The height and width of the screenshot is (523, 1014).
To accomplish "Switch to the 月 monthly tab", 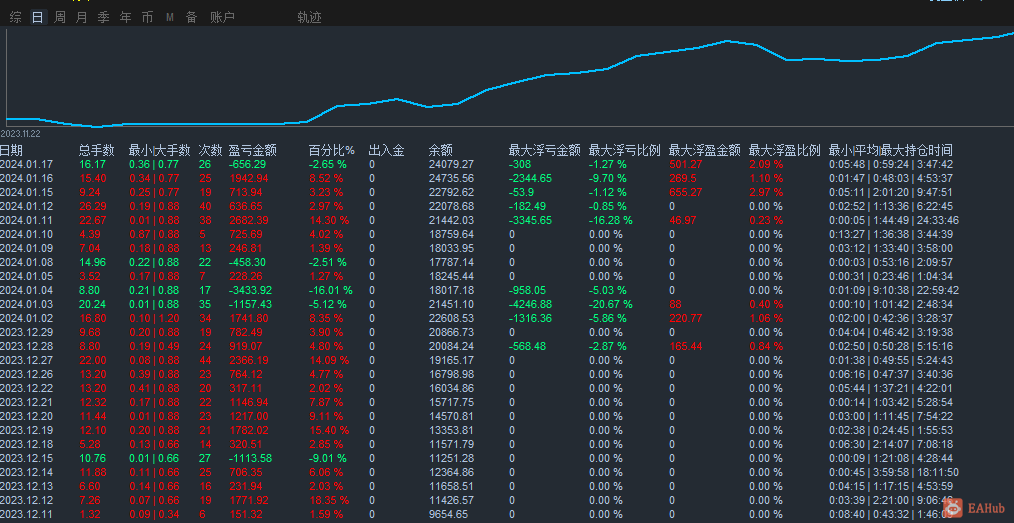I will click(82, 17).
